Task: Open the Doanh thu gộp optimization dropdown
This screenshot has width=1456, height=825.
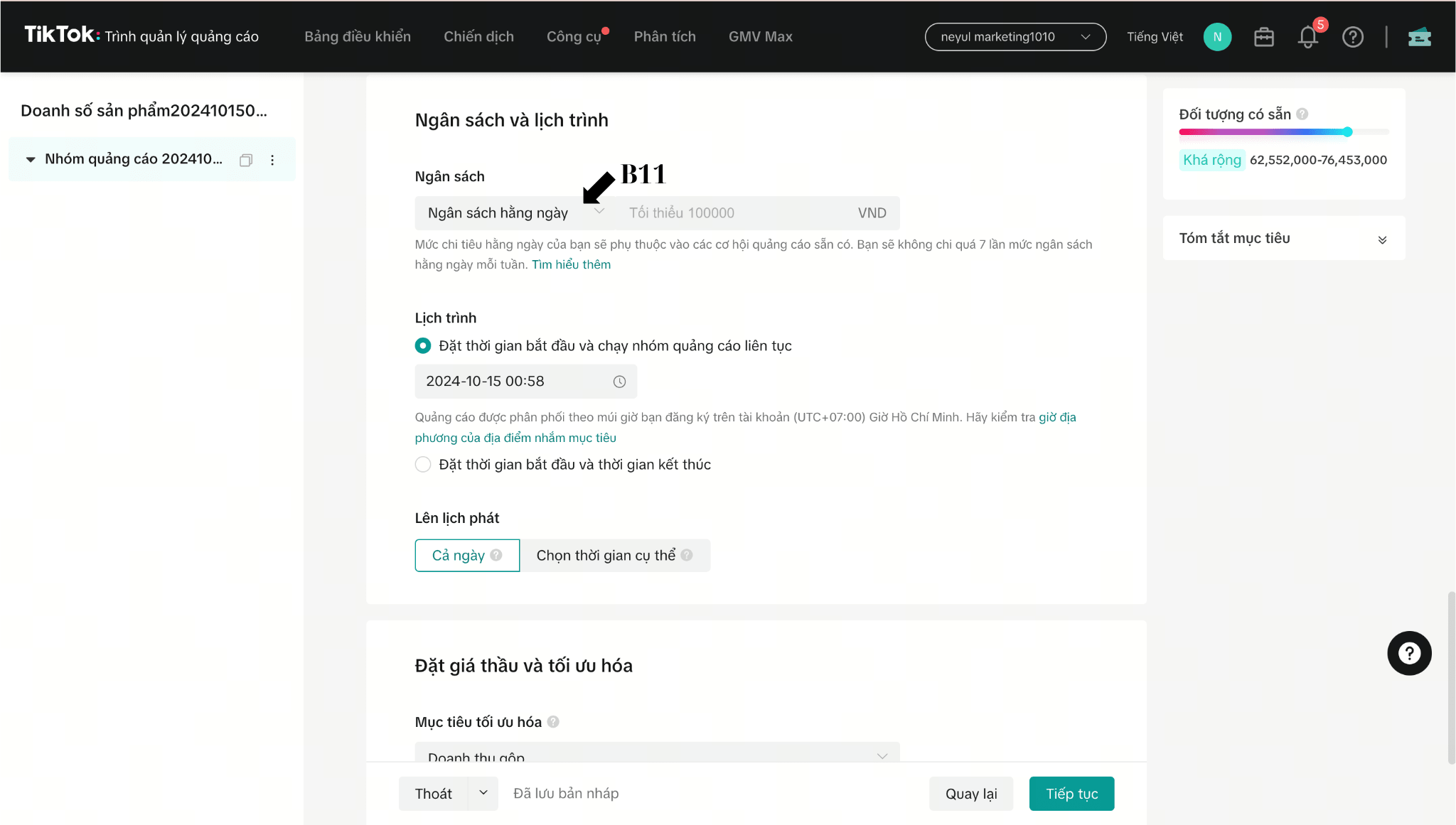Action: [657, 752]
